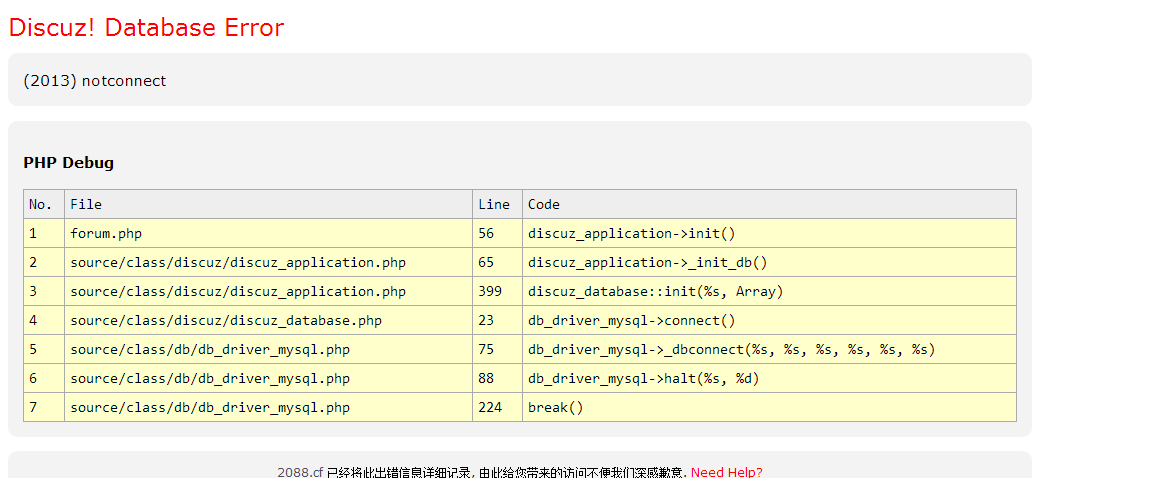Click line number 224
Screen dimensions: 1149x478
(498, 407)
